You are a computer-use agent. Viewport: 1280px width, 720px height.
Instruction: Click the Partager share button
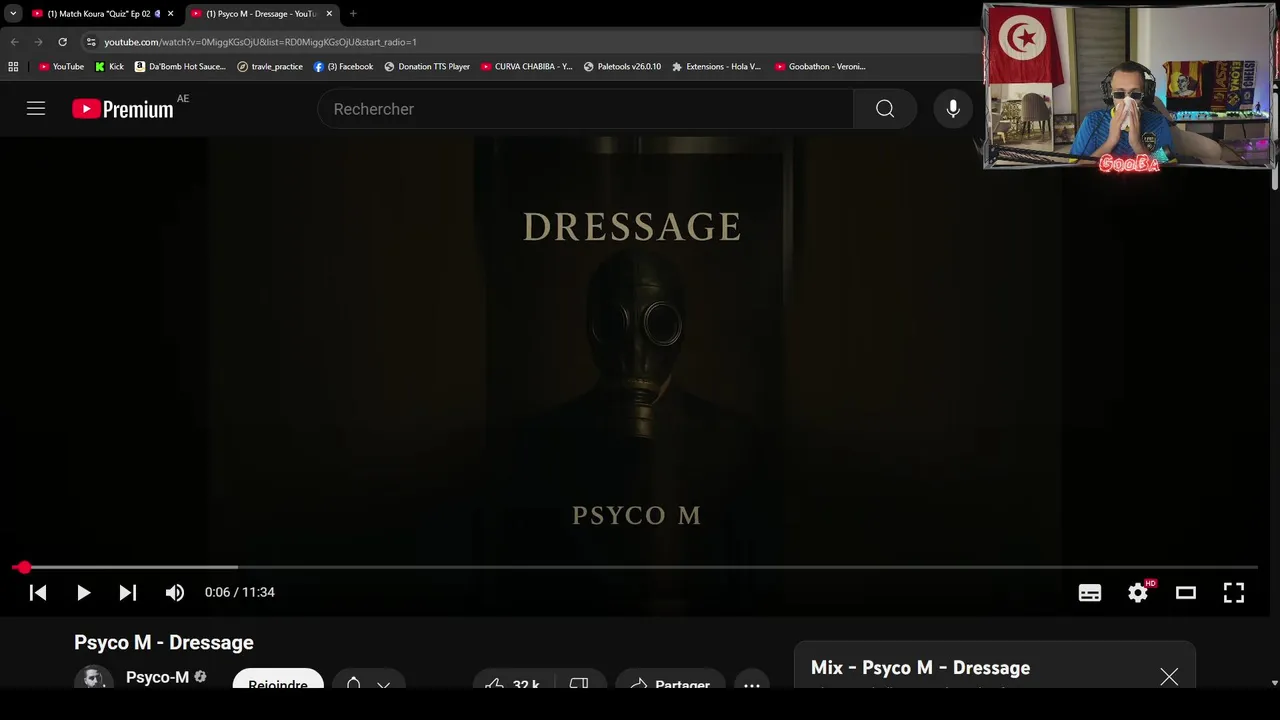point(670,682)
